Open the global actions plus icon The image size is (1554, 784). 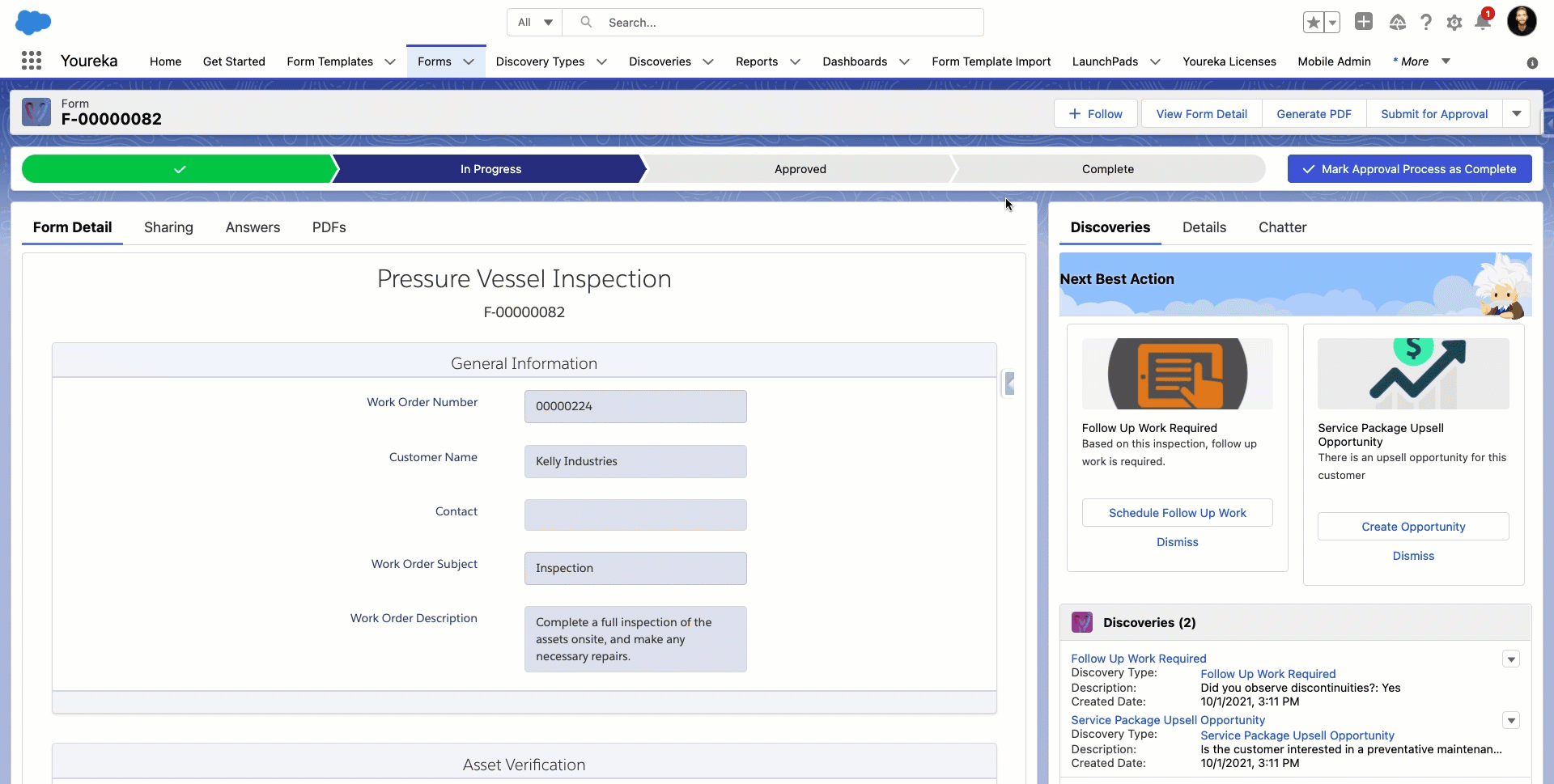tap(1364, 22)
